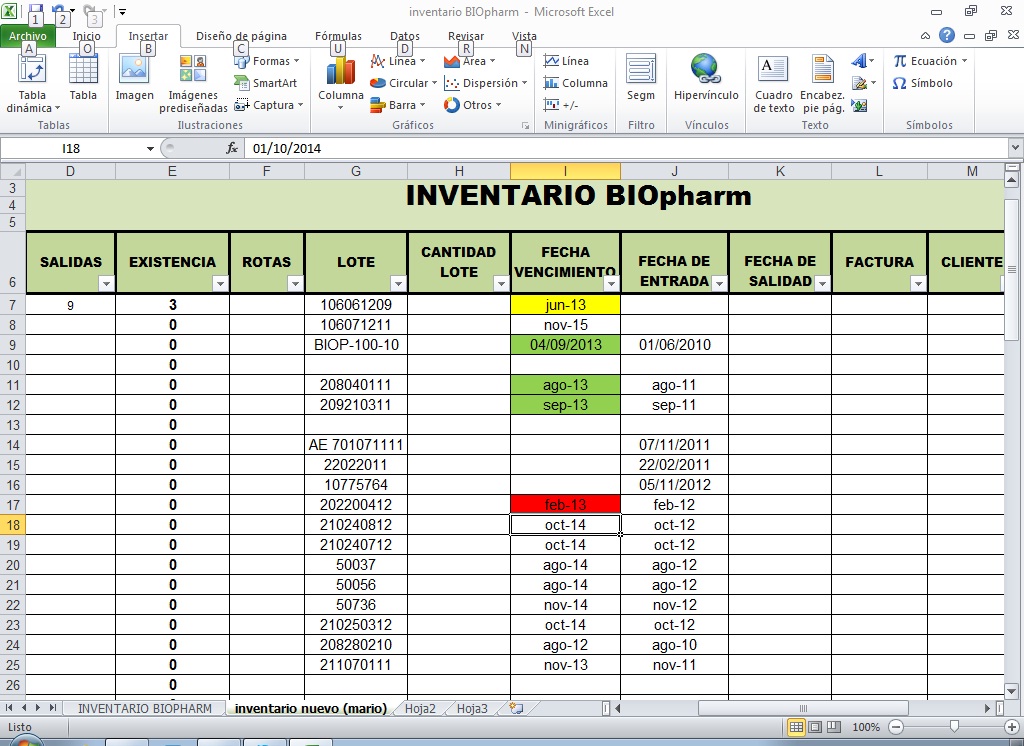Insert SmartArt graphic
The image size is (1024, 746).
tap(266, 83)
